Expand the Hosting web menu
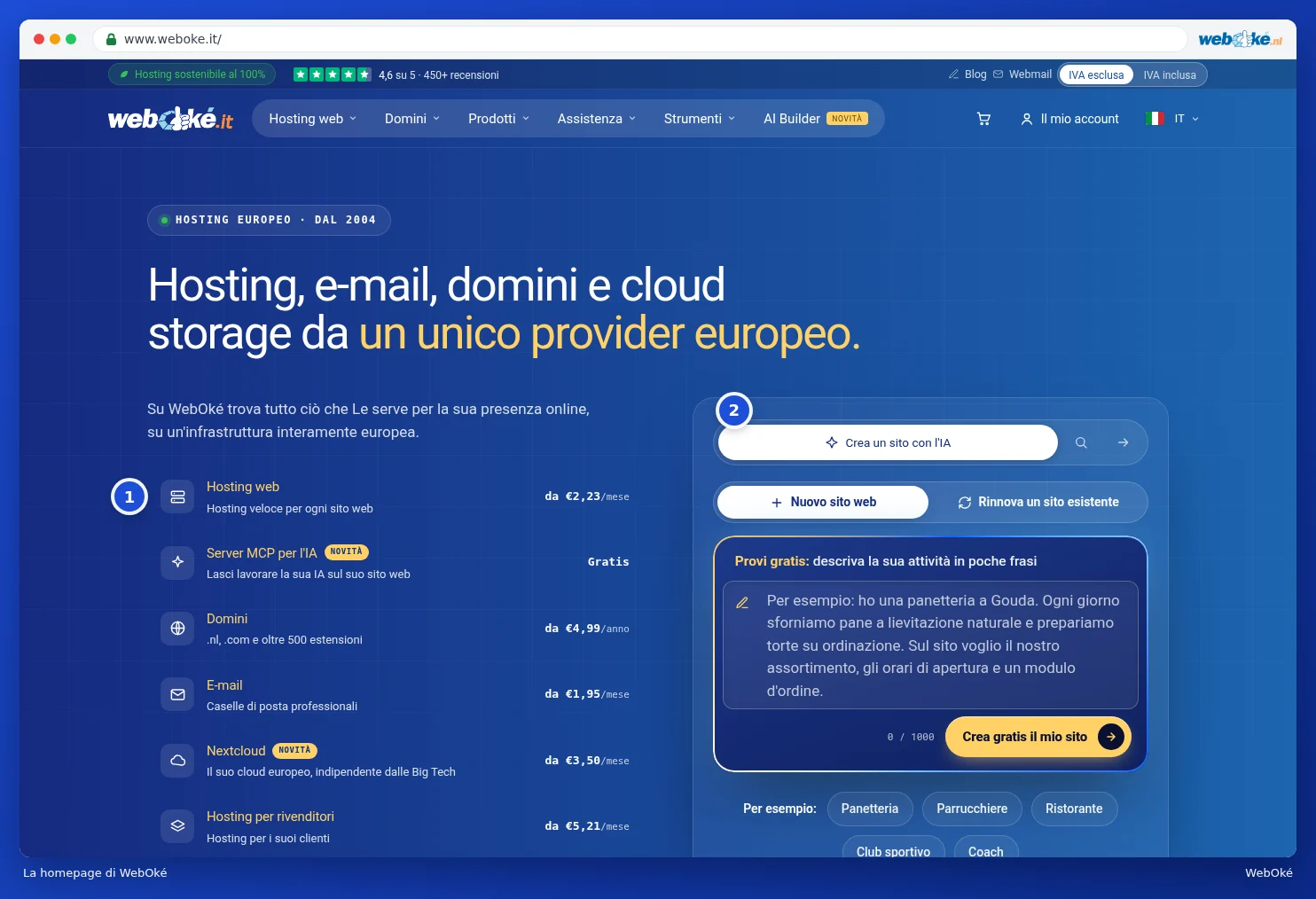This screenshot has width=1316, height=899. coord(313,119)
